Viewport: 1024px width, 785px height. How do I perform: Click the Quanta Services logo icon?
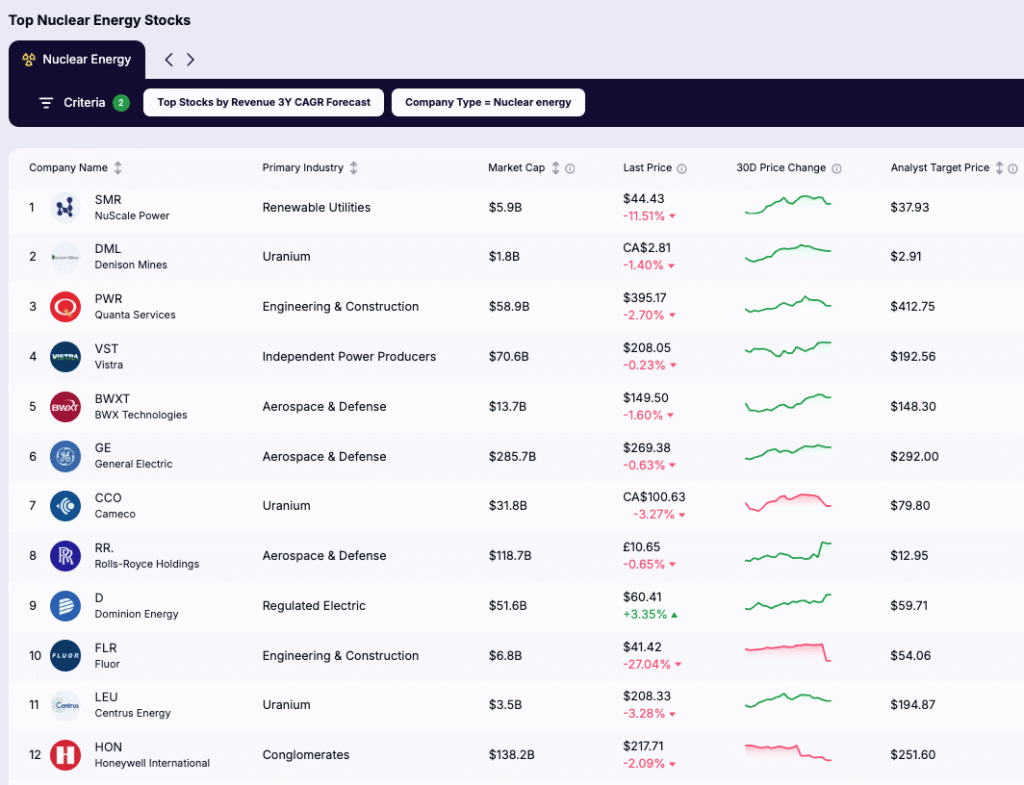click(x=65, y=307)
